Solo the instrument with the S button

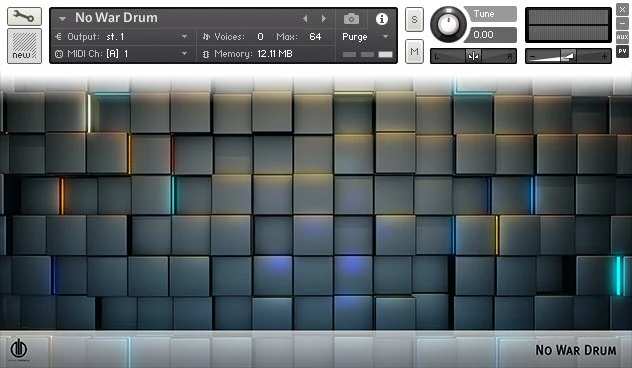[414, 19]
